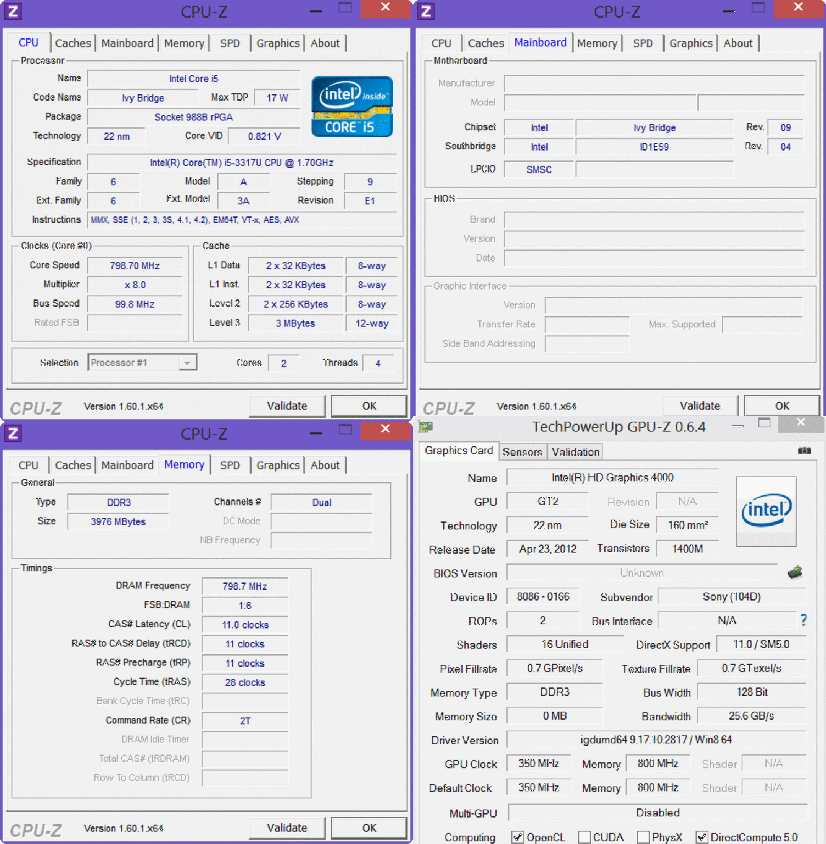Click Validate in the Memory window
Image resolution: width=826 pixels, height=844 pixels.
[287, 828]
